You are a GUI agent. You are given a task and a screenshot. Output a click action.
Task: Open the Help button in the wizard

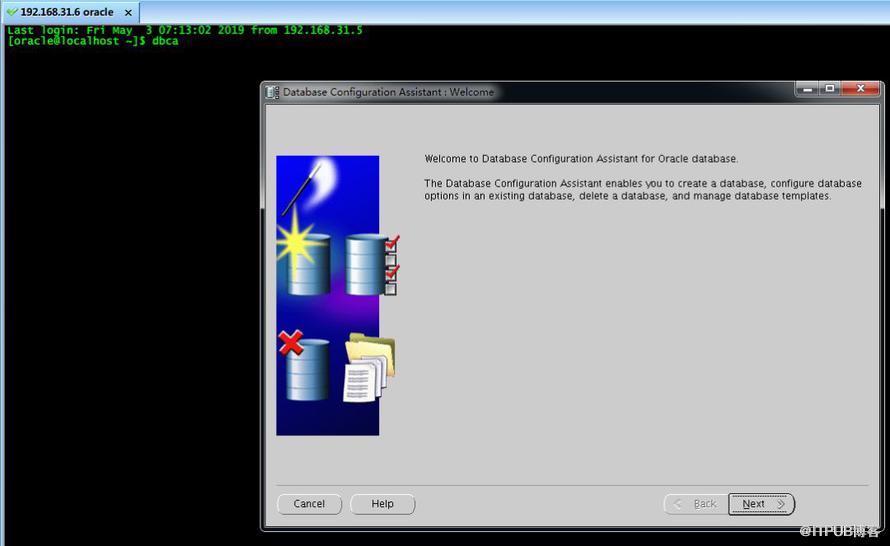pyautogui.click(x=383, y=504)
